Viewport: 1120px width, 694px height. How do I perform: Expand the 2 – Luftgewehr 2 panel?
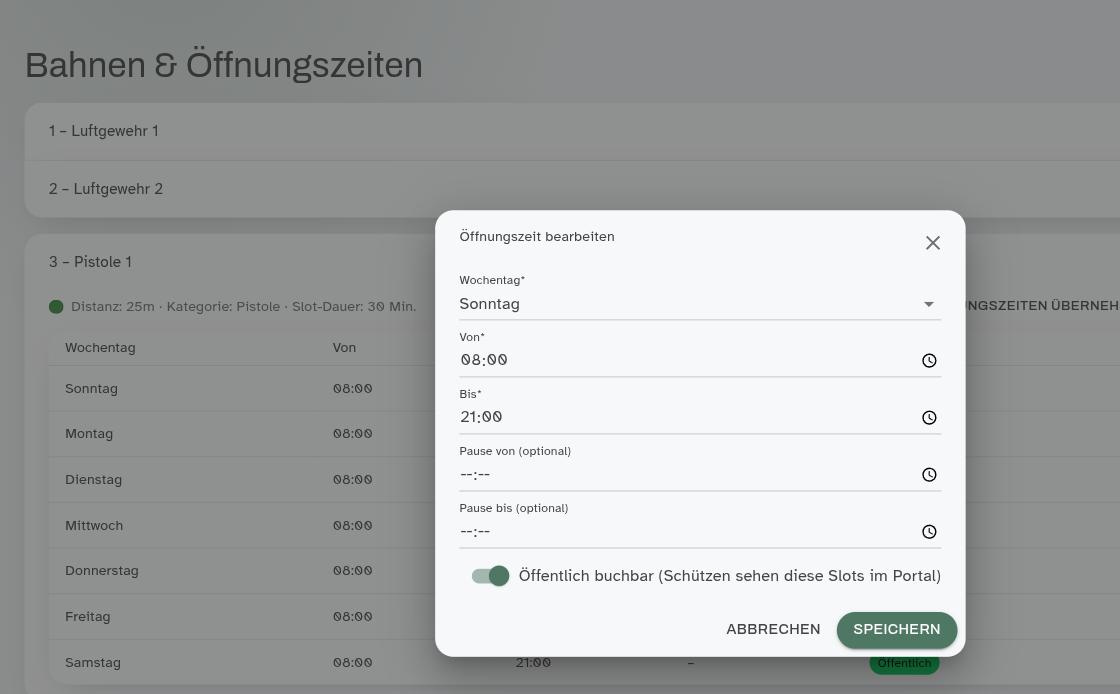tap(572, 189)
